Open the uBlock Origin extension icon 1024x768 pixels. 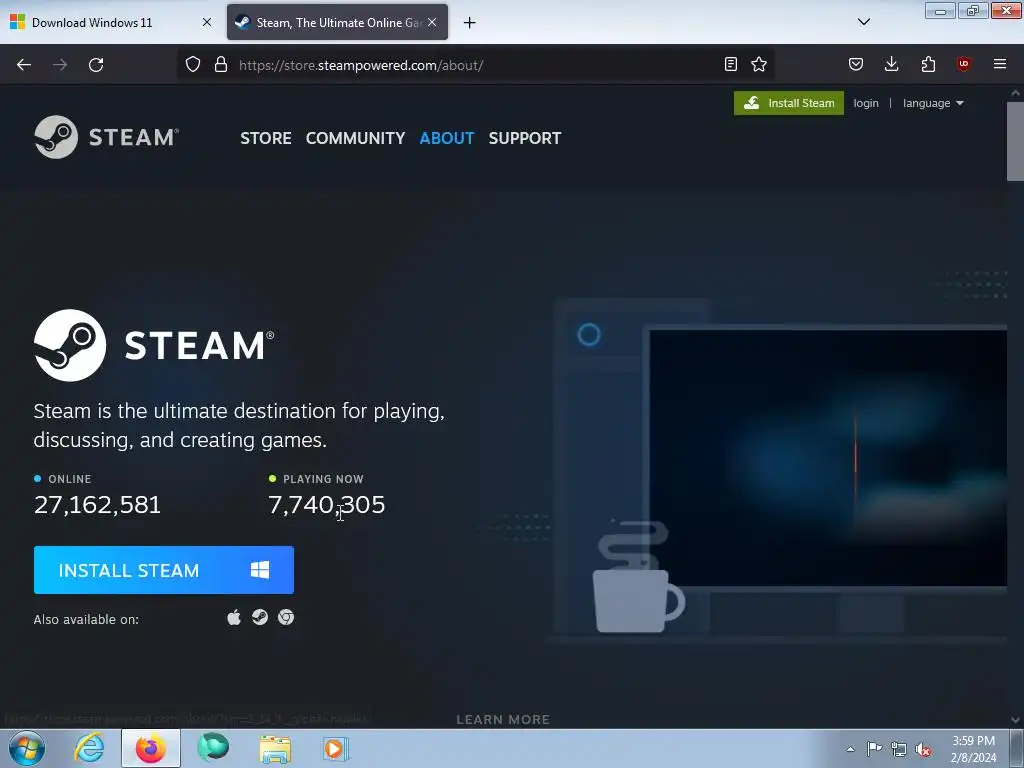963,63
